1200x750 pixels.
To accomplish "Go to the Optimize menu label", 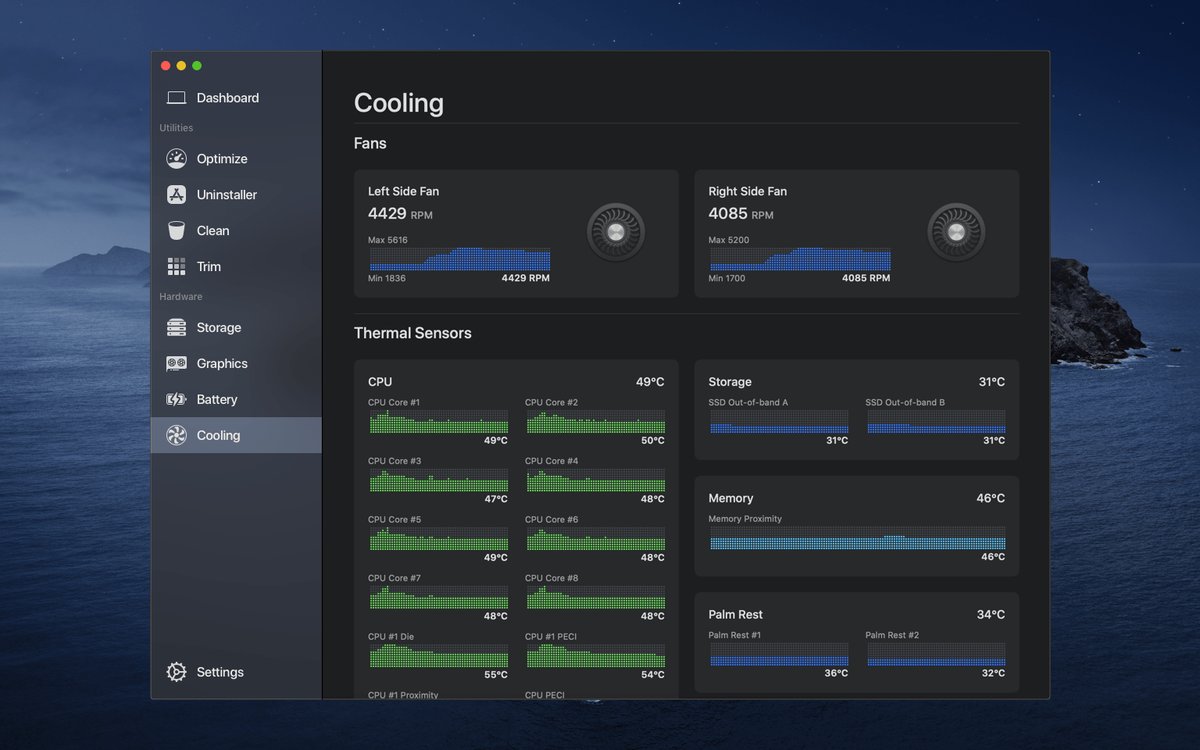I will pos(222,159).
